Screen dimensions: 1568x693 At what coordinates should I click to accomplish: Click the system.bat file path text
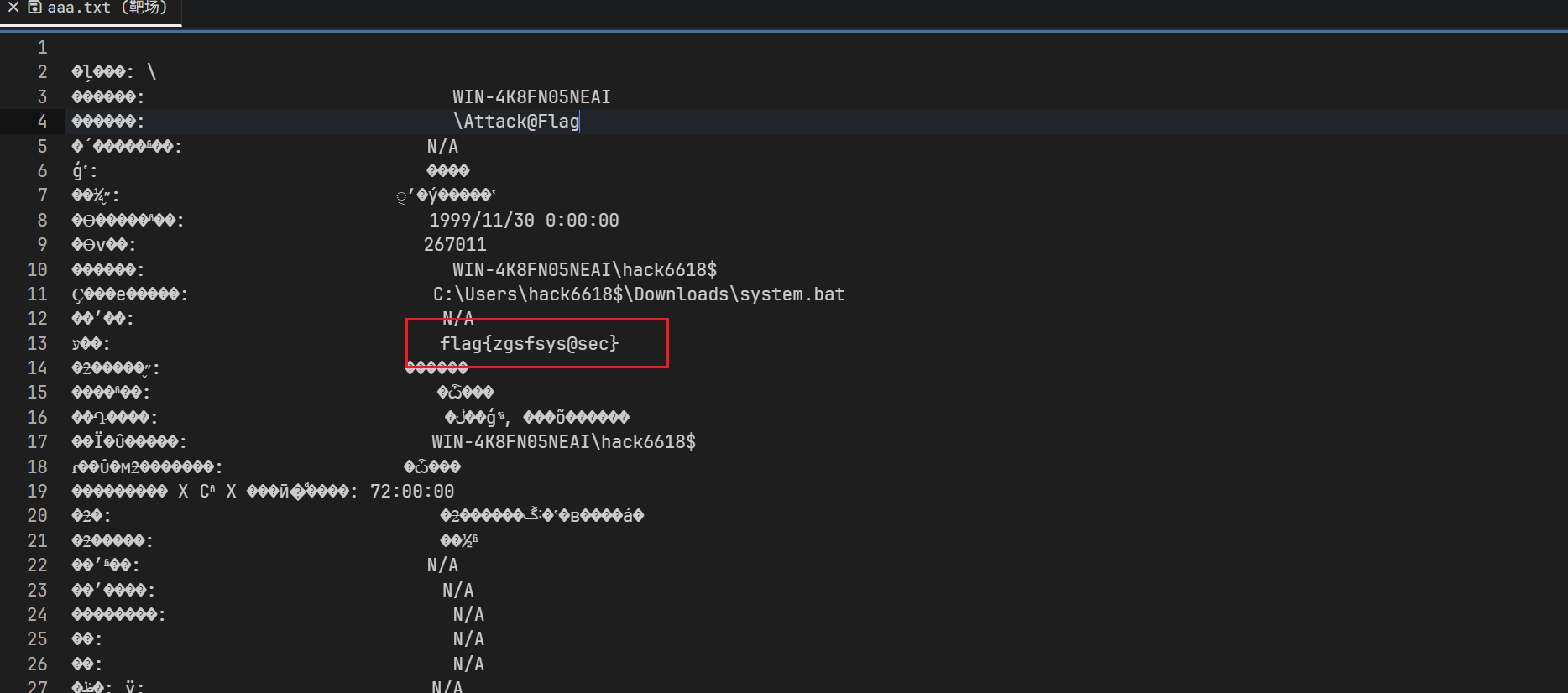pyautogui.click(x=638, y=294)
